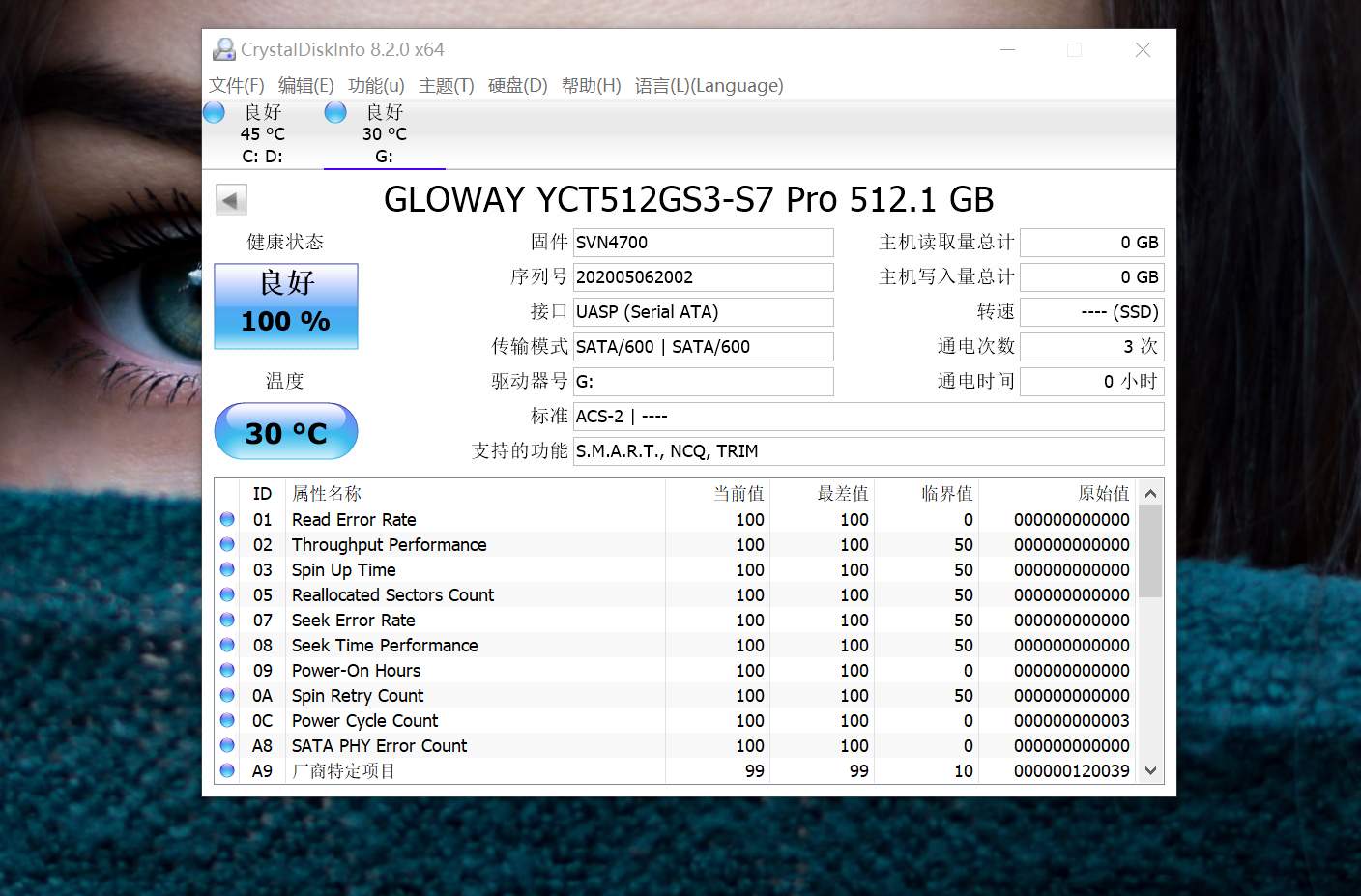Click the blue status orb for disk G:

(x=335, y=113)
